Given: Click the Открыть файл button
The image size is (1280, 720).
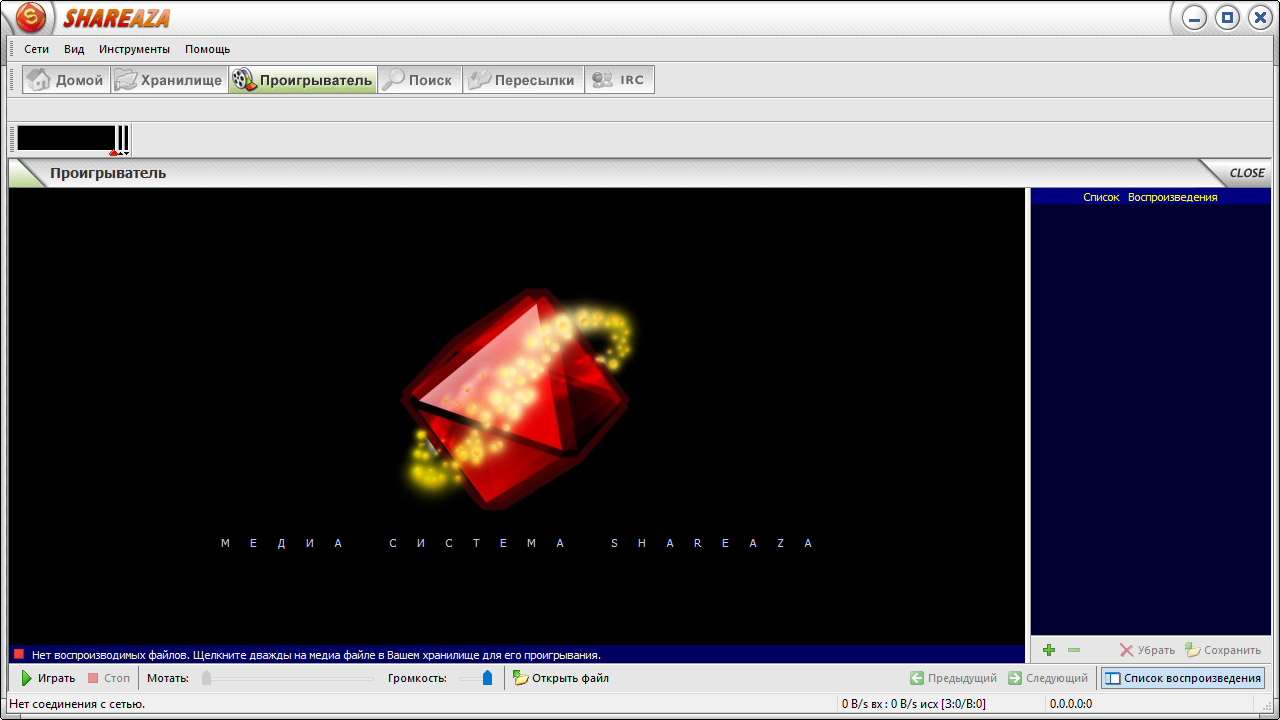Looking at the screenshot, I should pos(561,678).
